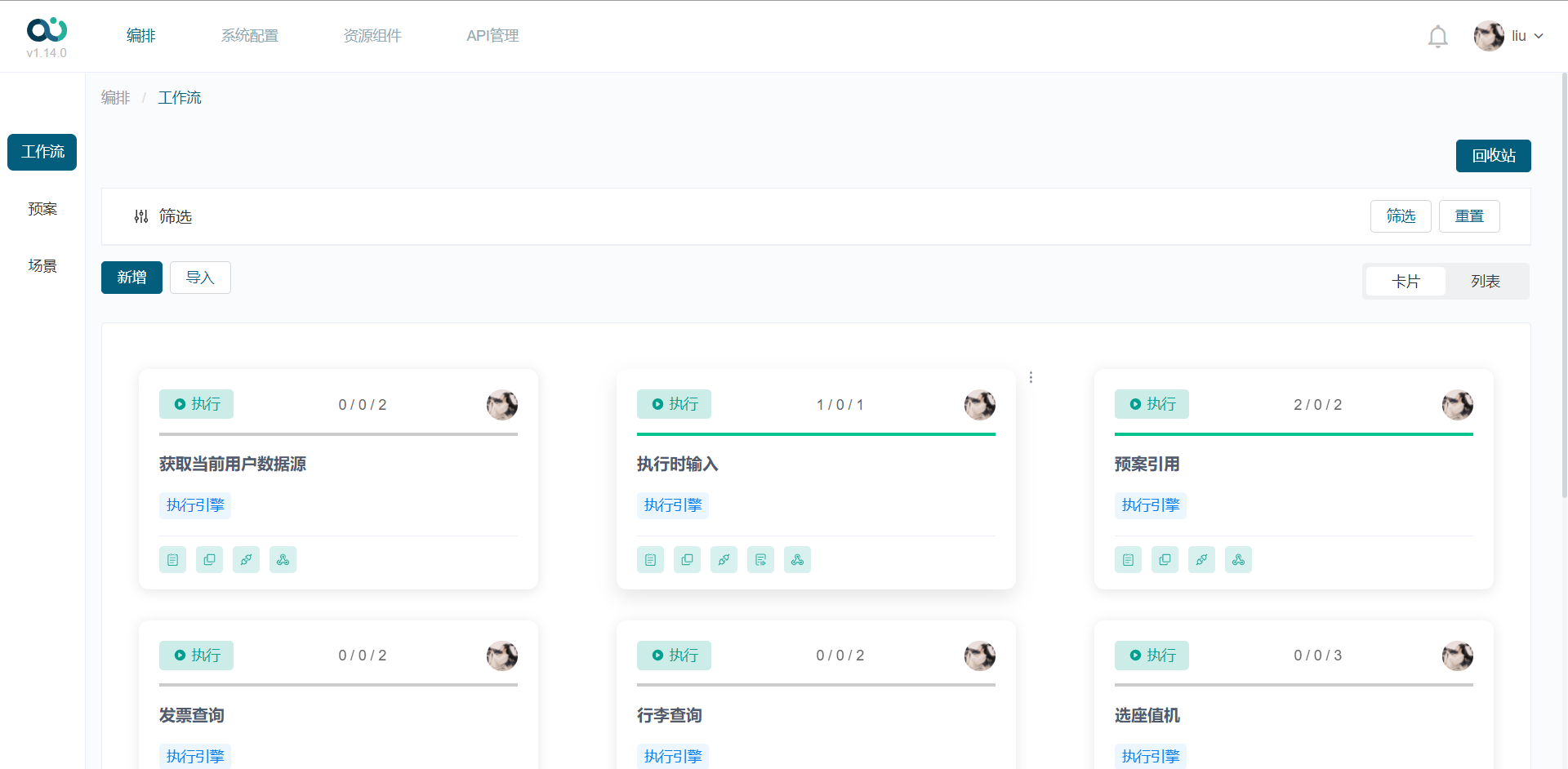Open the notification bell
The image size is (1568, 769).
point(1437,37)
